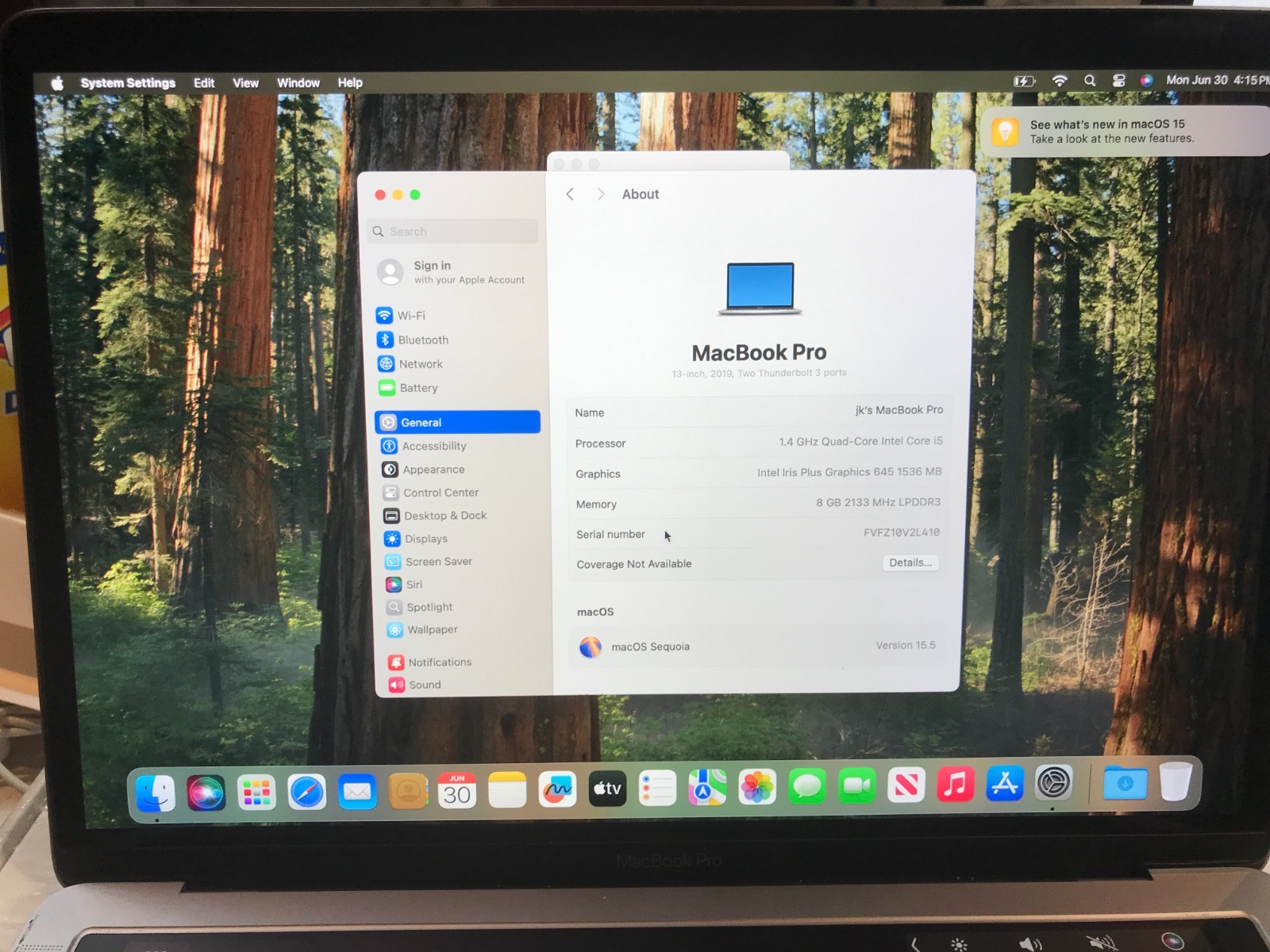Viewport: 1270px width, 952px height.
Task: Open Wallpaper settings
Action: coord(422,630)
